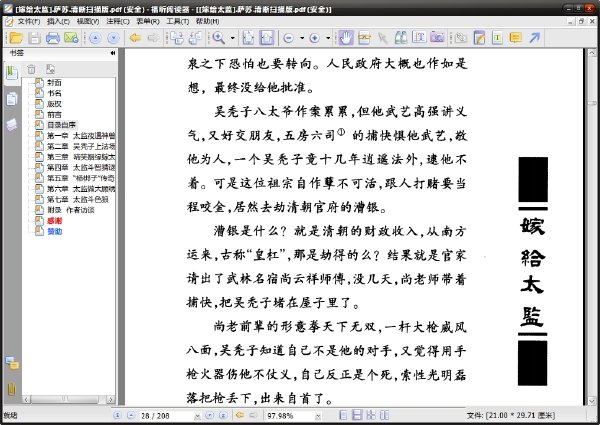The height and width of the screenshot is (425, 600).
Task: Jump to last page in status bar
Action: click(x=223, y=415)
